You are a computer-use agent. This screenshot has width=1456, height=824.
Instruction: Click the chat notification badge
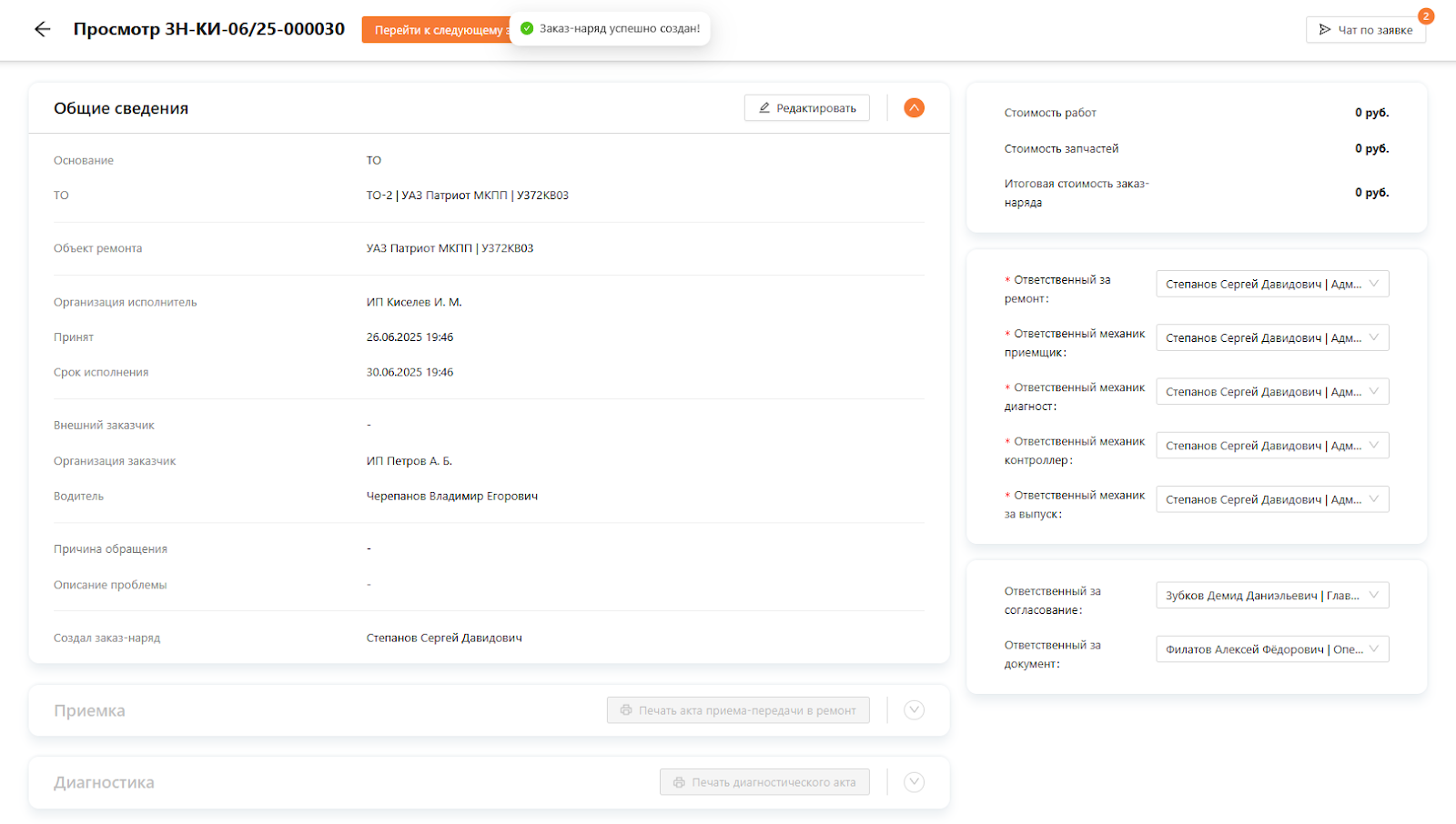[x=1425, y=15]
